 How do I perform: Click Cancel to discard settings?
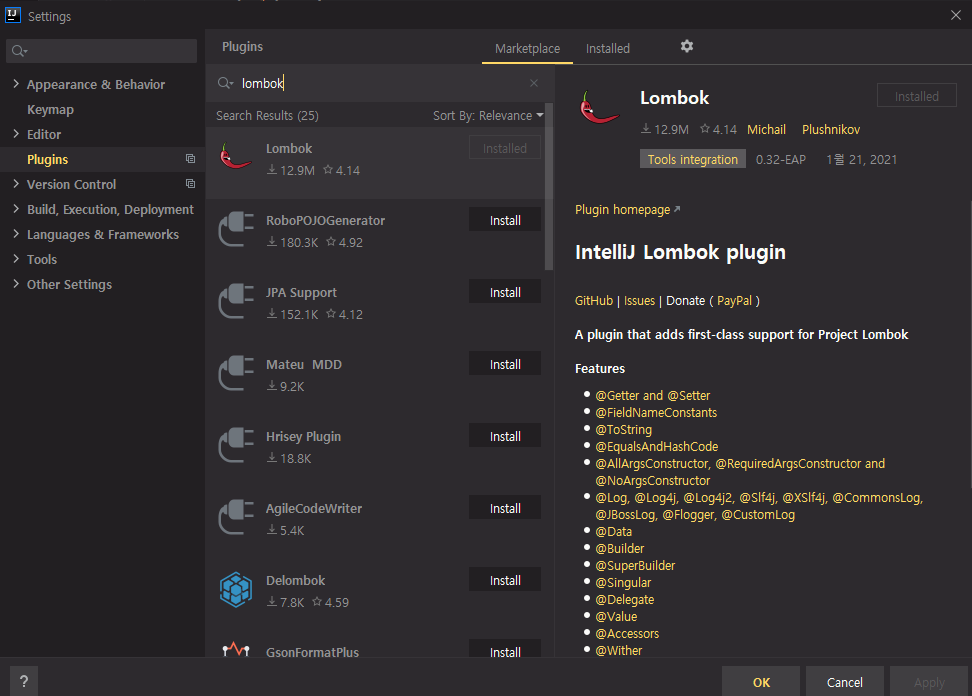pyautogui.click(x=844, y=682)
